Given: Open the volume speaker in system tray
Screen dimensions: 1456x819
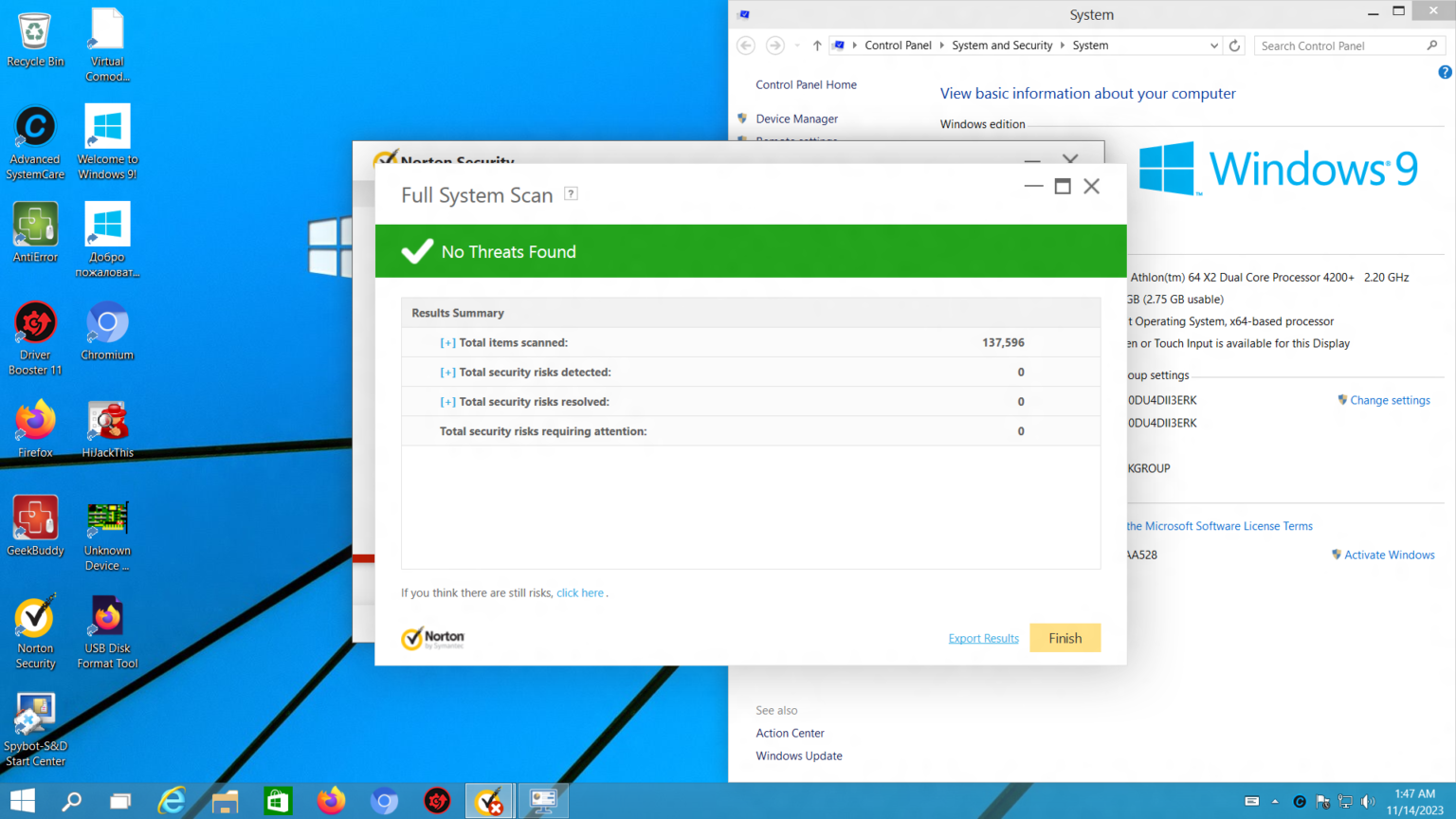Looking at the screenshot, I should pyautogui.click(x=1368, y=801).
